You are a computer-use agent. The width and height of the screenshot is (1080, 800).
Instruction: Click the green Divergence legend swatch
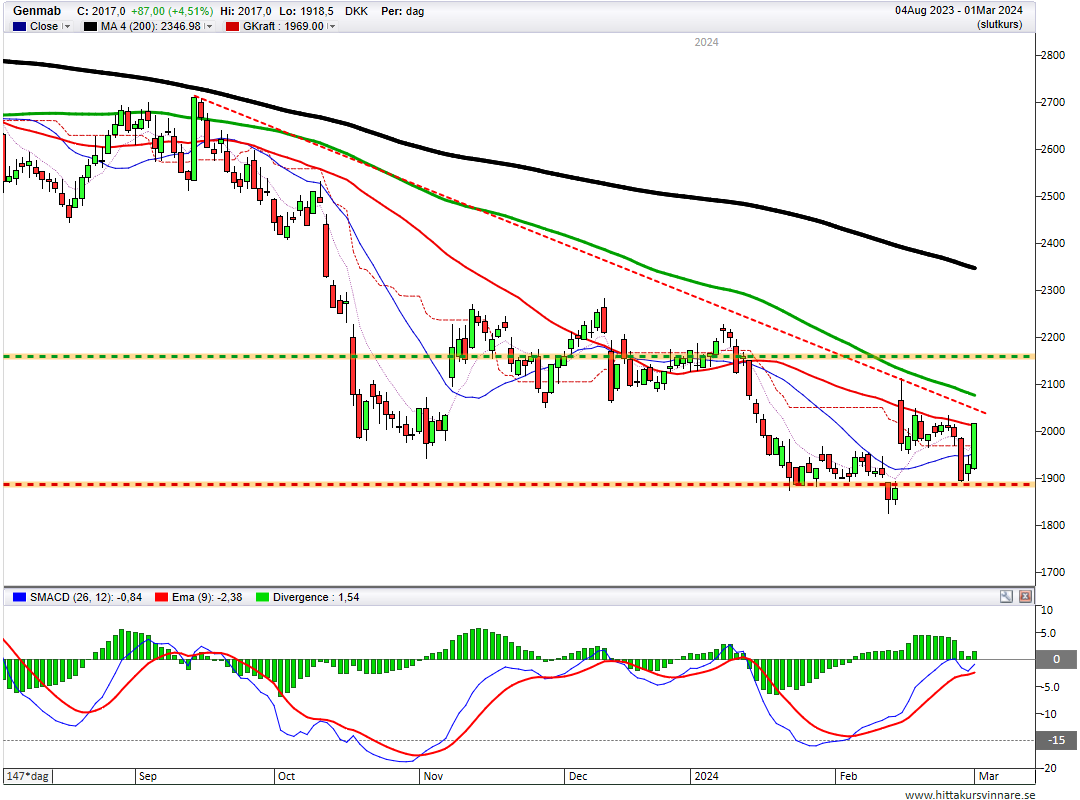tap(262, 597)
